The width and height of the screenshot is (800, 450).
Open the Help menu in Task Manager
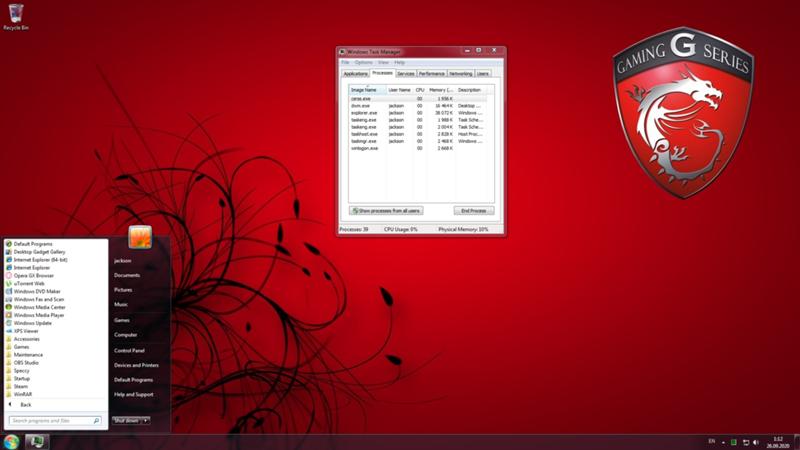point(399,62)
